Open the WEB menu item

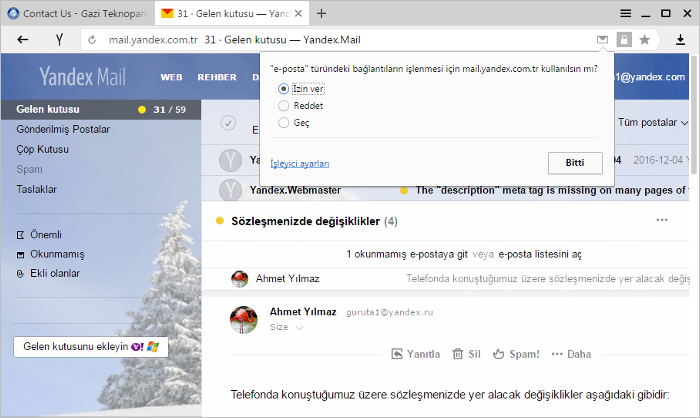[x=171, y=77]
